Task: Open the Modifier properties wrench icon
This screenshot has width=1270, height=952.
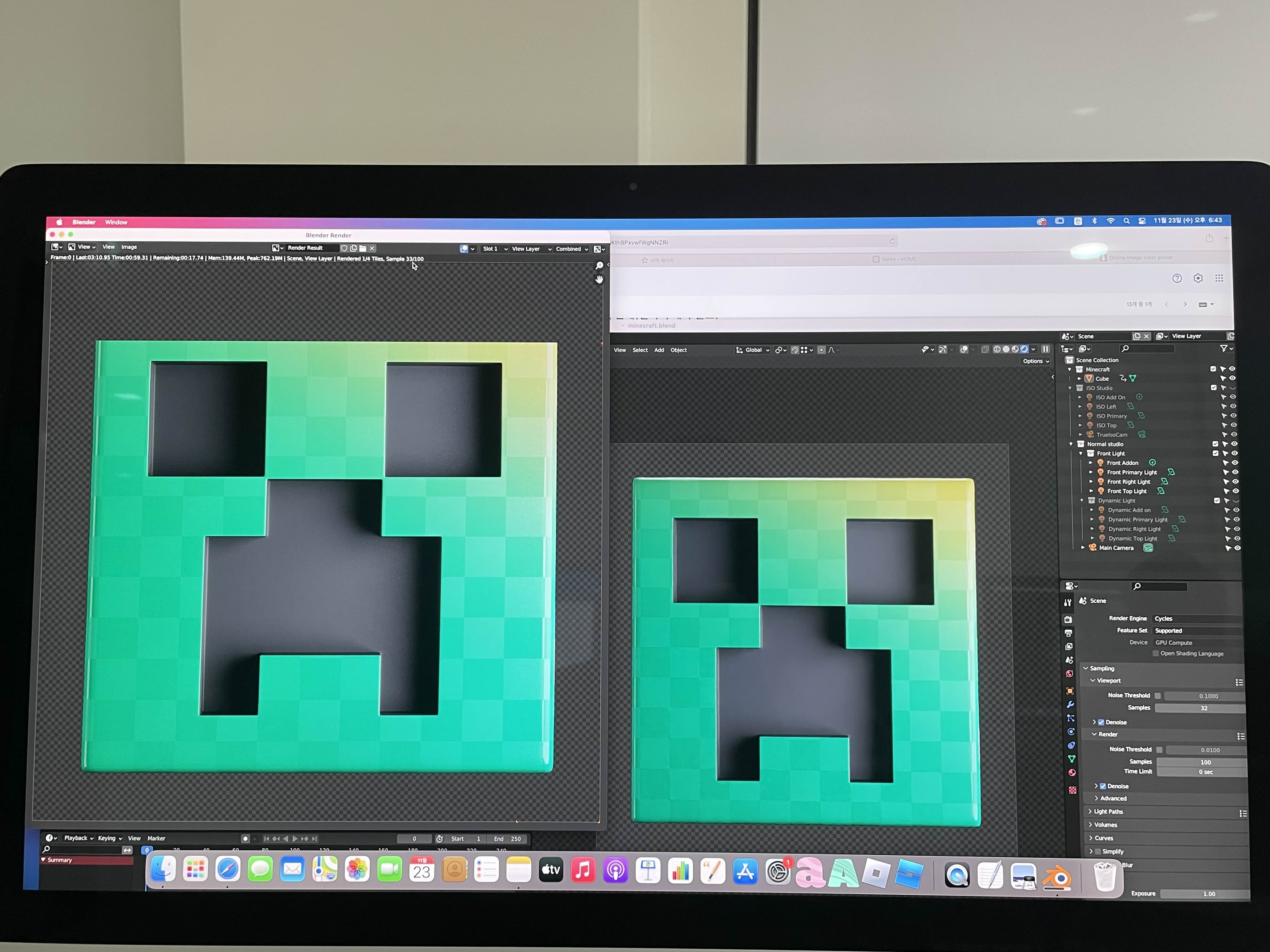Action: tap(1070, 705)
